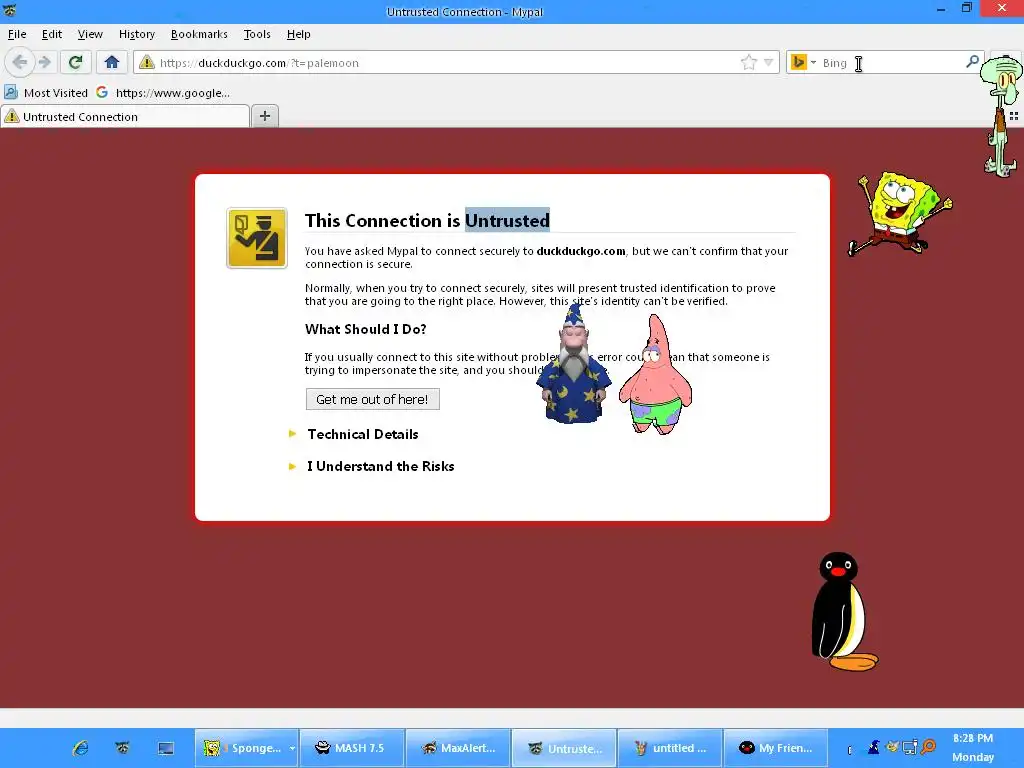Click the What Should I Do? heading
Screen dimensions: 1024x768
[365, 329]
